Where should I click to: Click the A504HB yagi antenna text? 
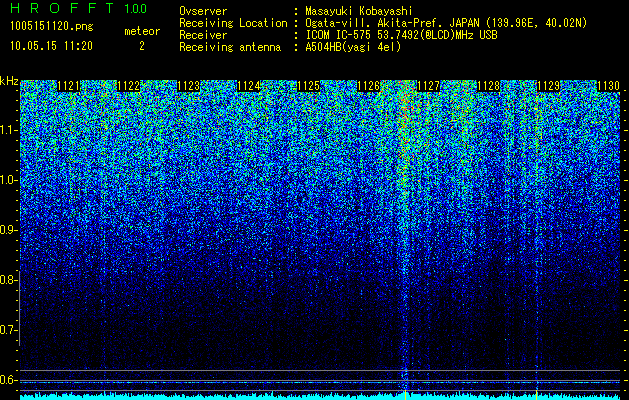353,47
